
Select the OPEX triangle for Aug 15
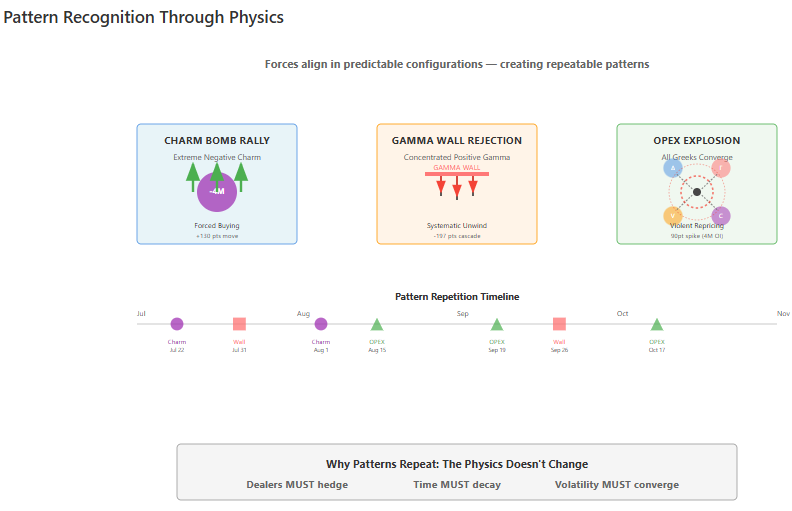coord(377,325)
